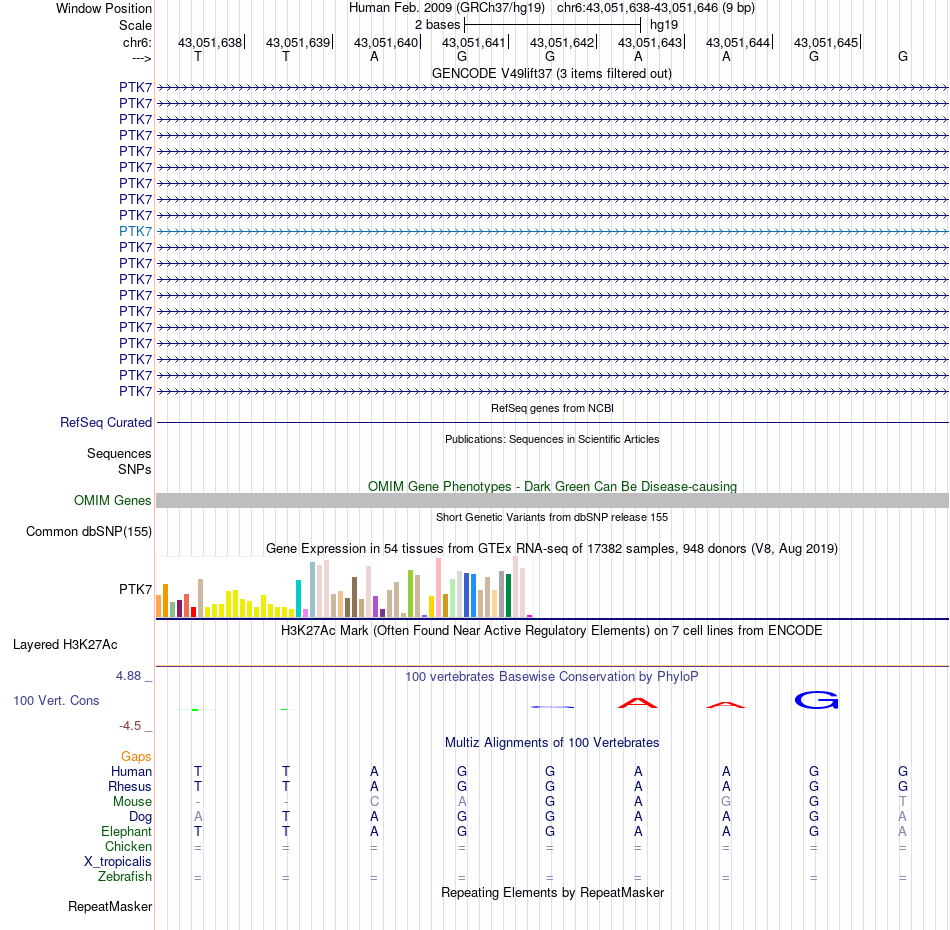The image size is (950, 930).
Task: Click the gray T base in the Mouse row
Action: coord(903,802)
